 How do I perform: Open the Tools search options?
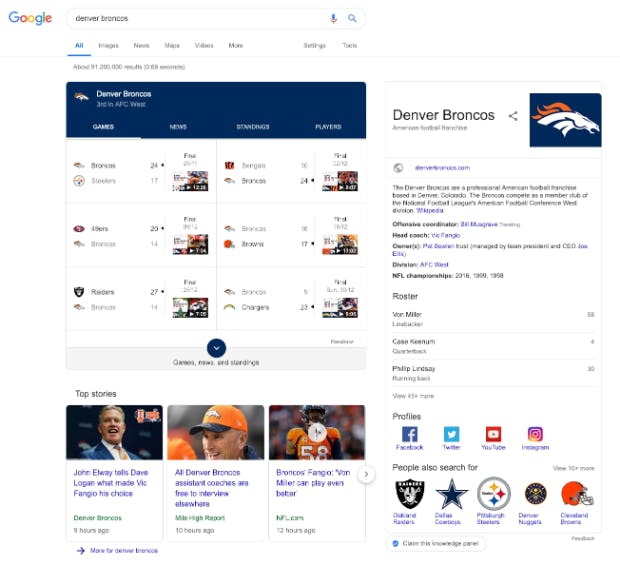[350, 45]
